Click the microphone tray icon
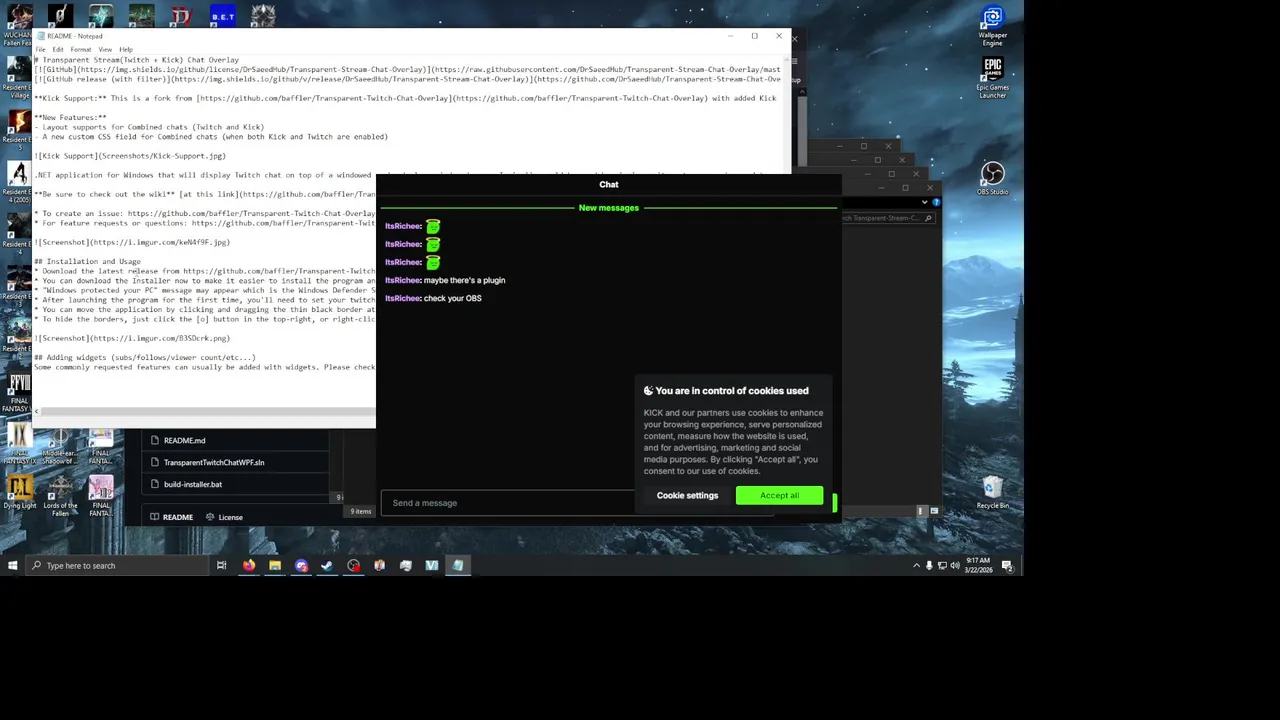 click(929, 566)
